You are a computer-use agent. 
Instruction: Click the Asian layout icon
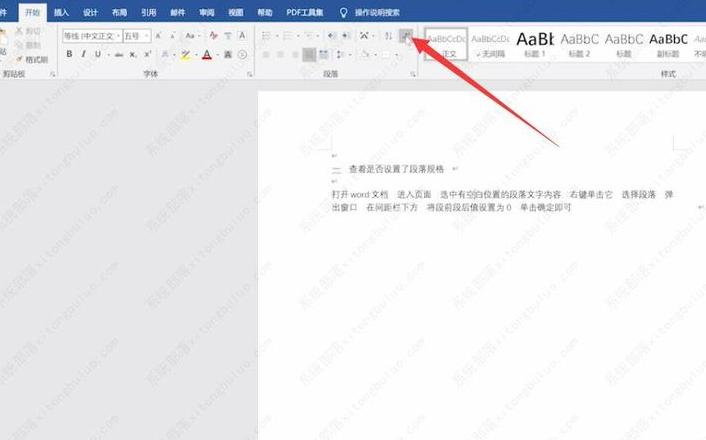coord(364,36)
